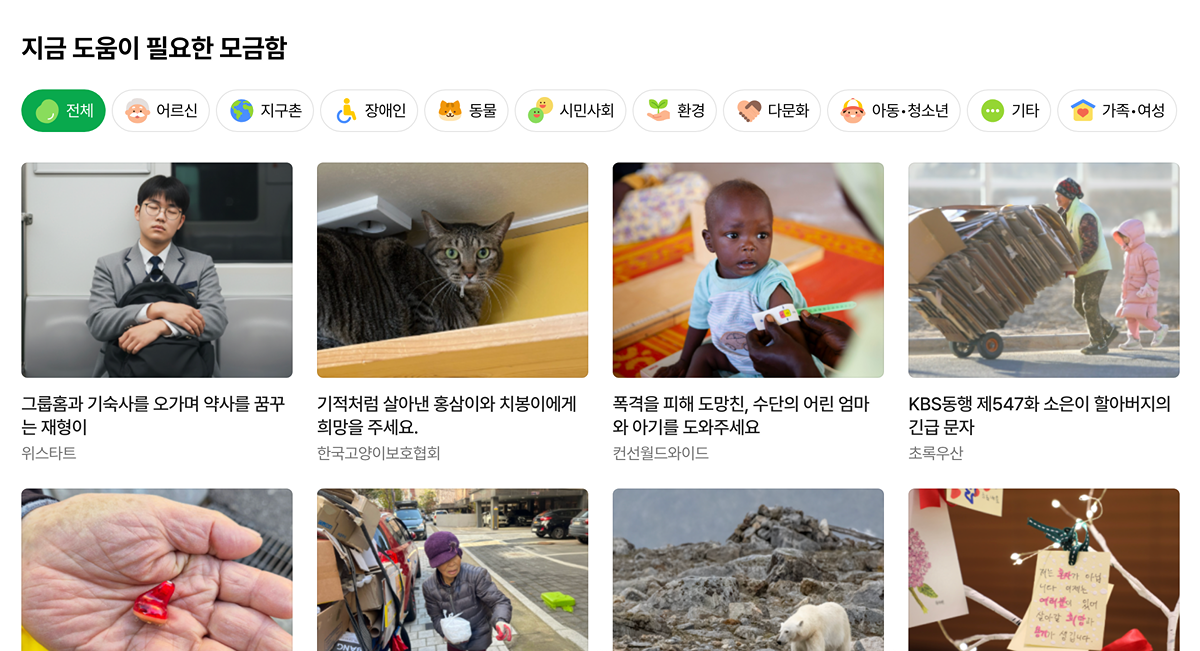
Task: Click the 시민사회 speech faces icon
Action: click(x=540, y=111)
